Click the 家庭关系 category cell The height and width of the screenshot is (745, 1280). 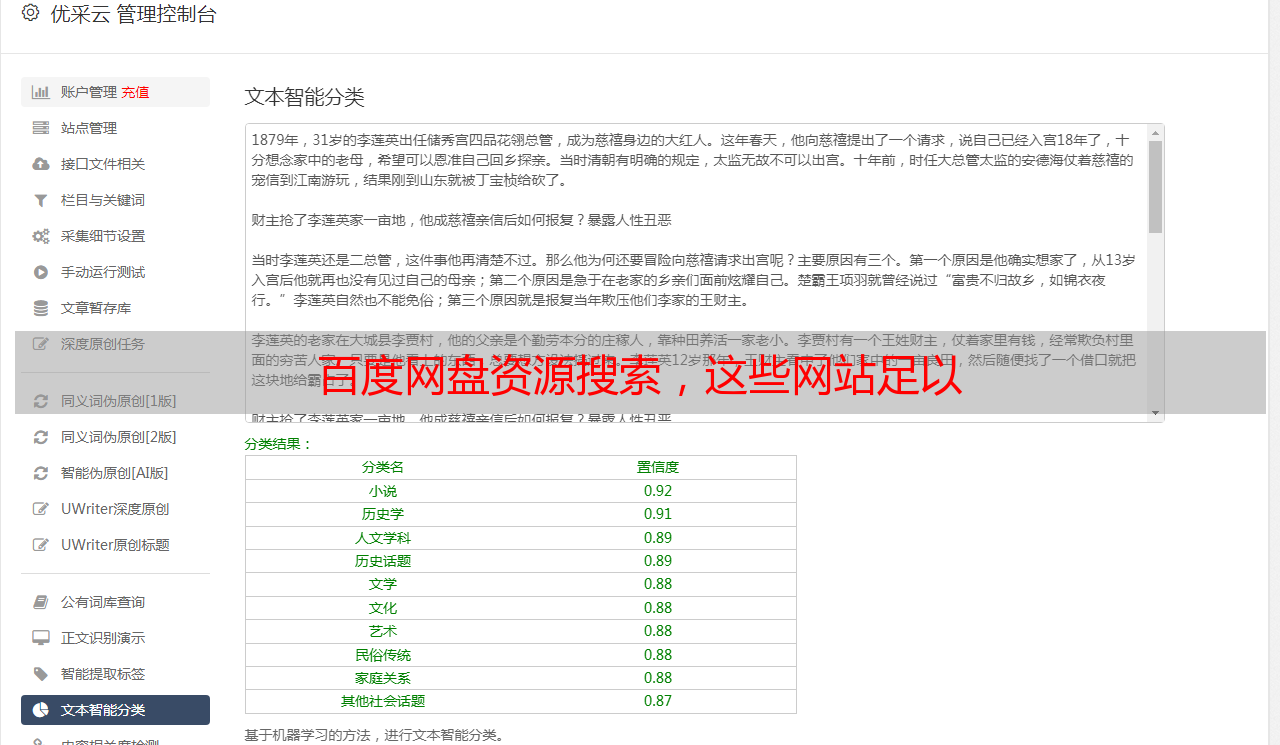[383, 678]
